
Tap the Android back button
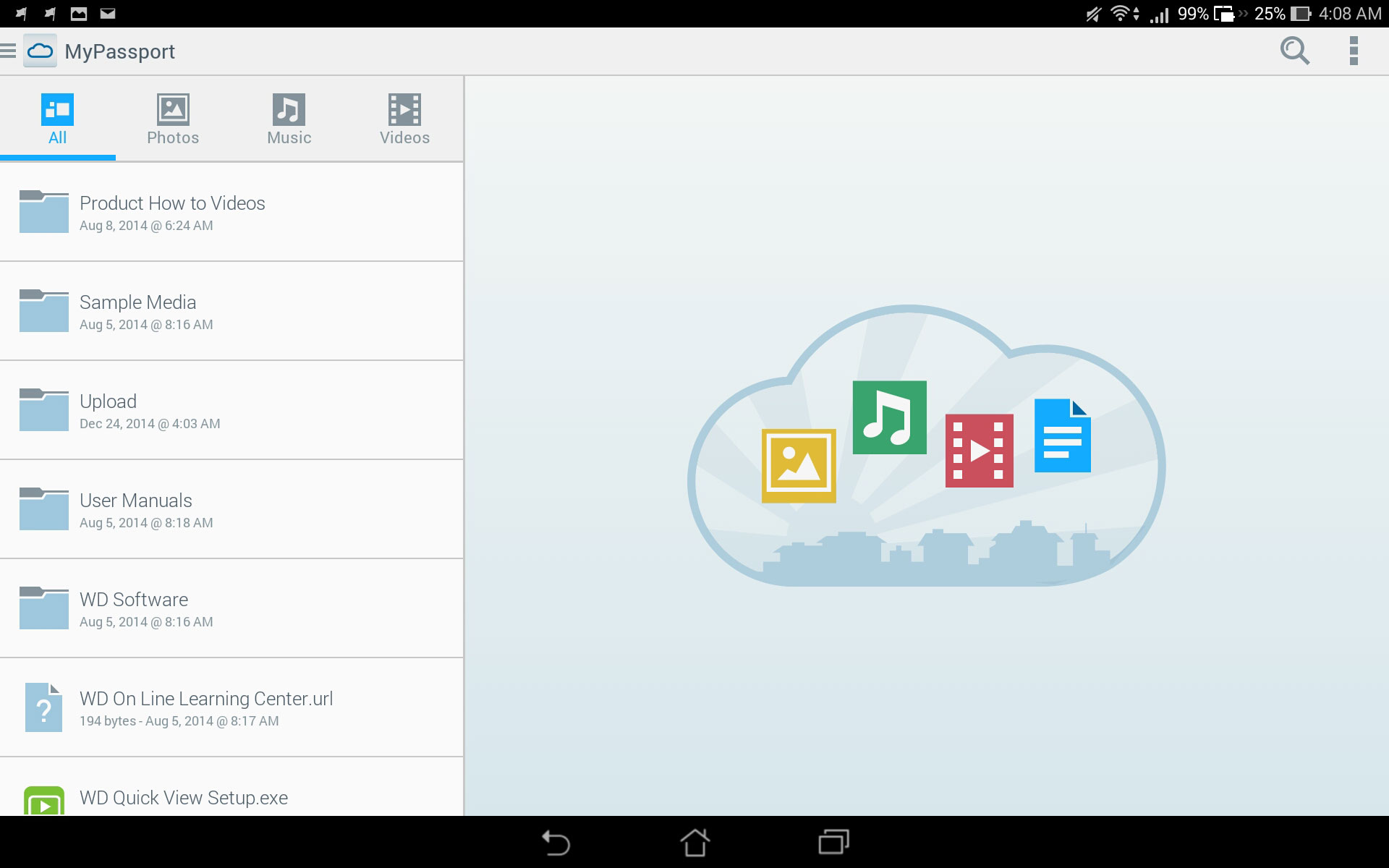point(556,843)
